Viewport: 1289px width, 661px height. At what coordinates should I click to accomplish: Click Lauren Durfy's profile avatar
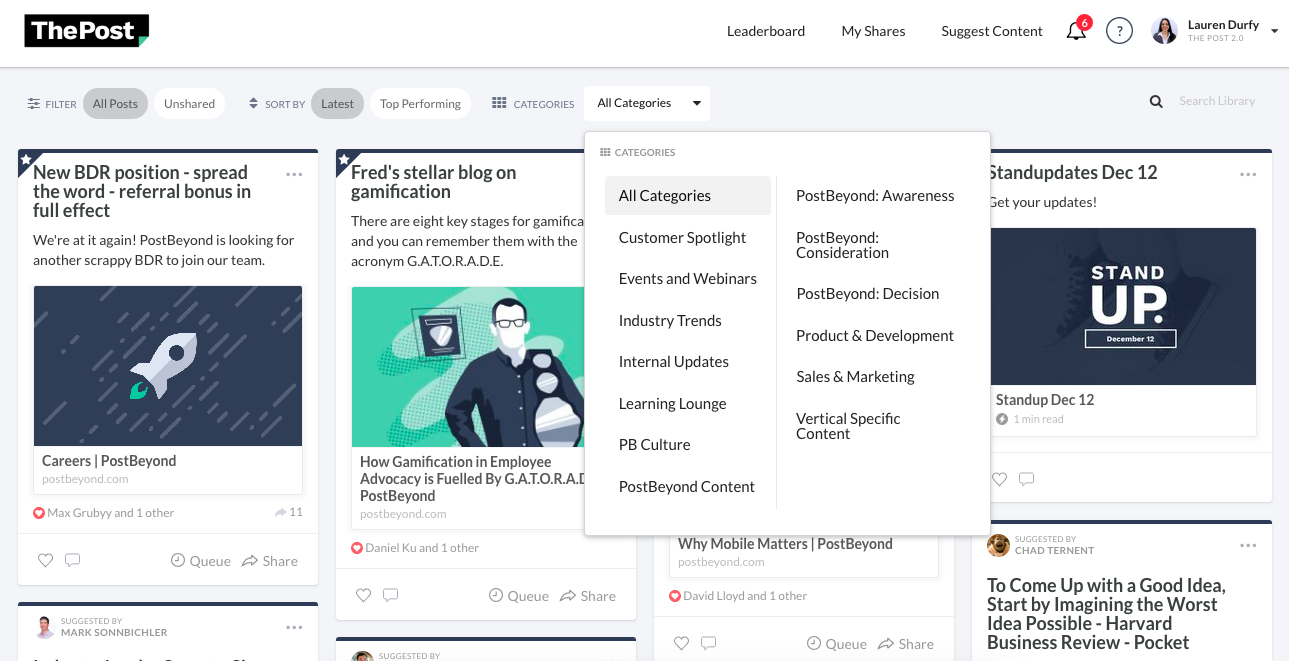tap(1164, 31)
